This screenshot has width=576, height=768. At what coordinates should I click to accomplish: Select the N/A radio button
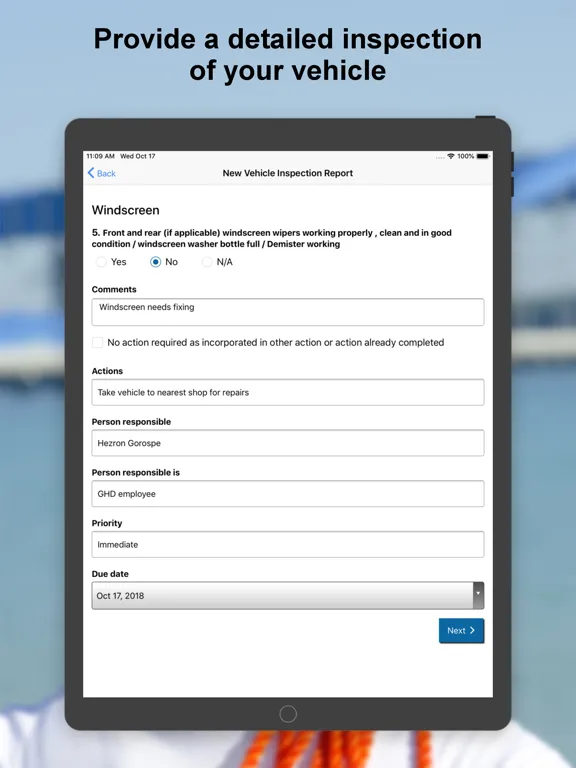207,262
